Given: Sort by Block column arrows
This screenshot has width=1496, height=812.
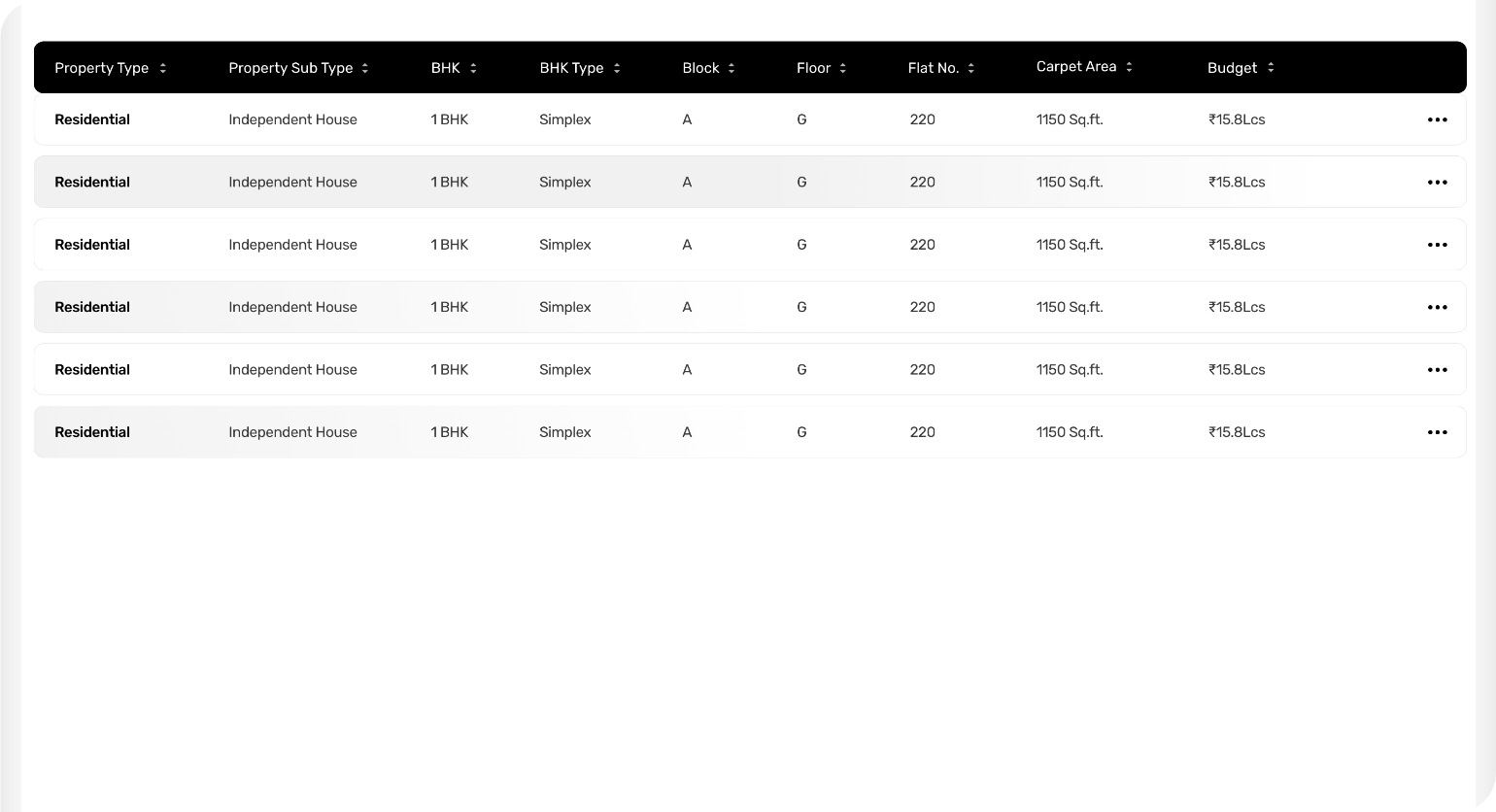Looking at the screenshot, I should click(731, 68).
